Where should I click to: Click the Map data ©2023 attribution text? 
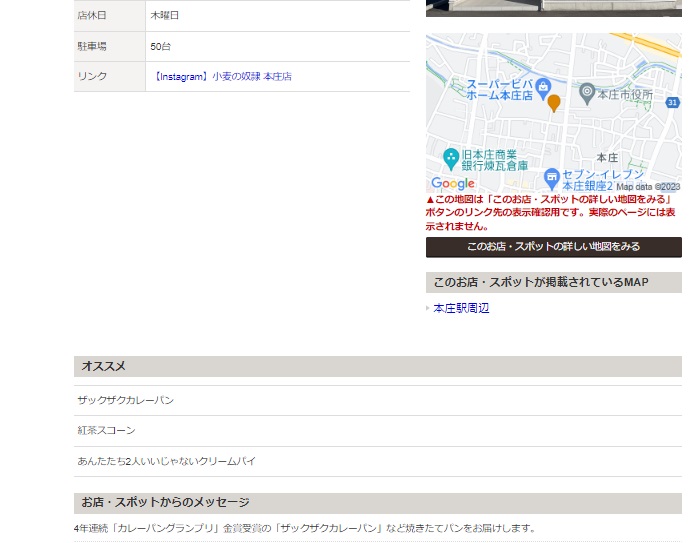point(647,186)
